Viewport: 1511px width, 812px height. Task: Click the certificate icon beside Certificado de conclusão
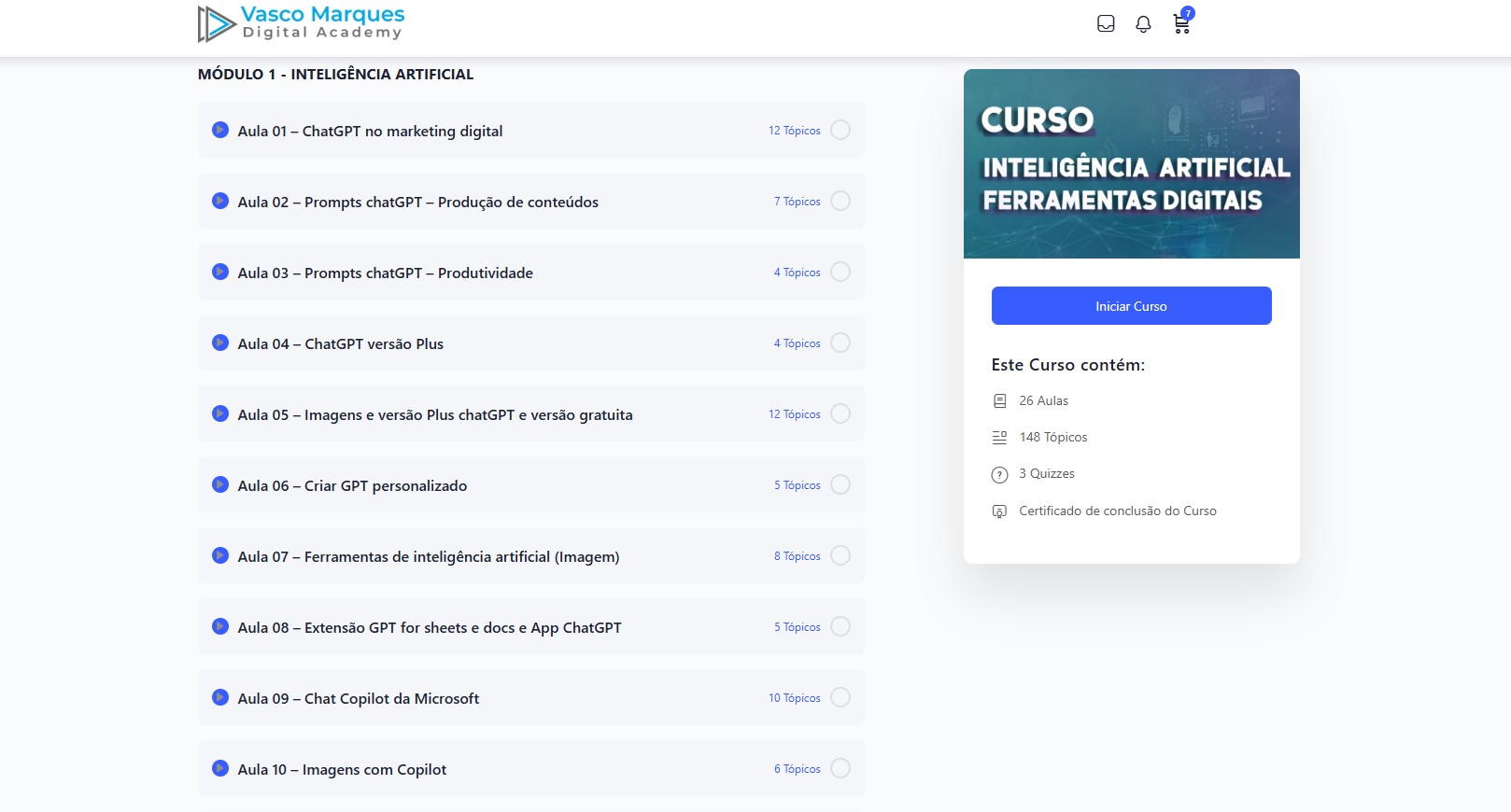999,511
